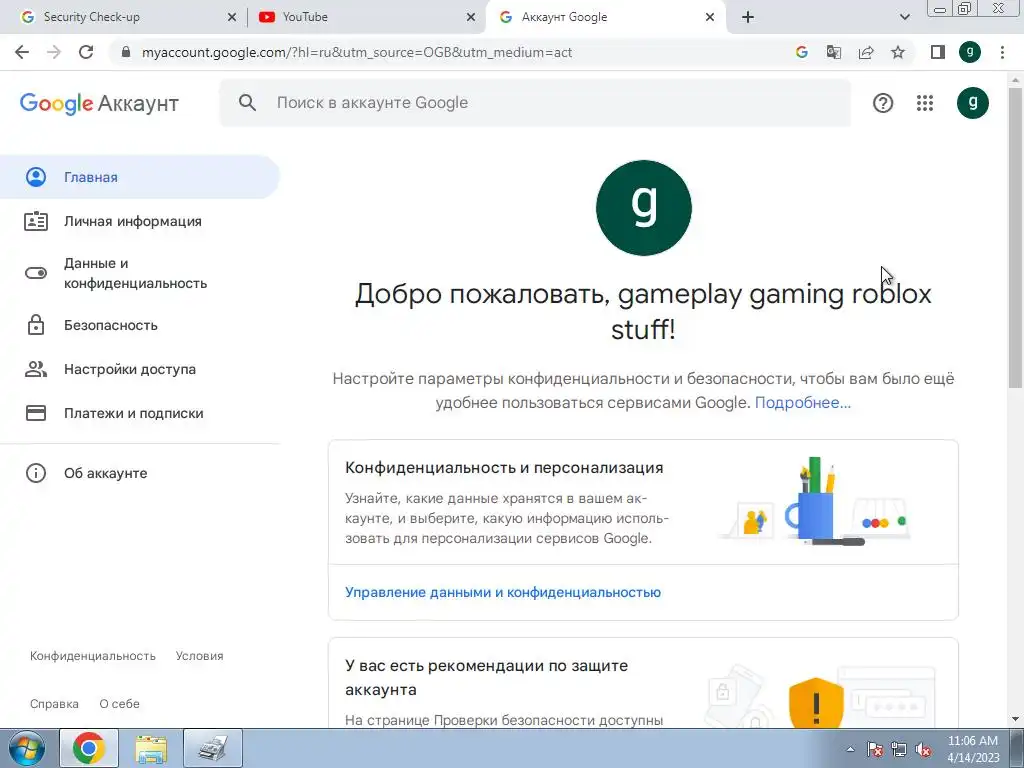The width and height of the screenshot is (1024, 768).
Task: Open the Google apps grid
Action: [x=925, y=103]
